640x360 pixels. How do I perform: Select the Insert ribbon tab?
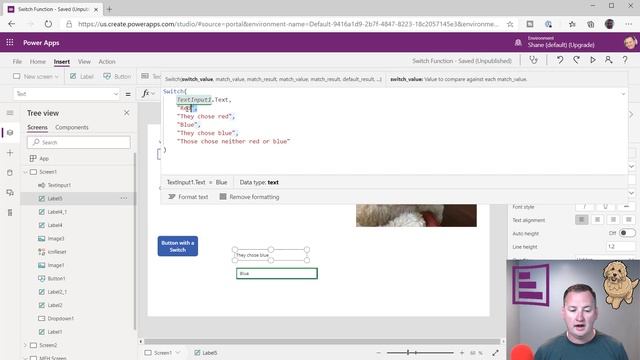(x=62, y=62)
